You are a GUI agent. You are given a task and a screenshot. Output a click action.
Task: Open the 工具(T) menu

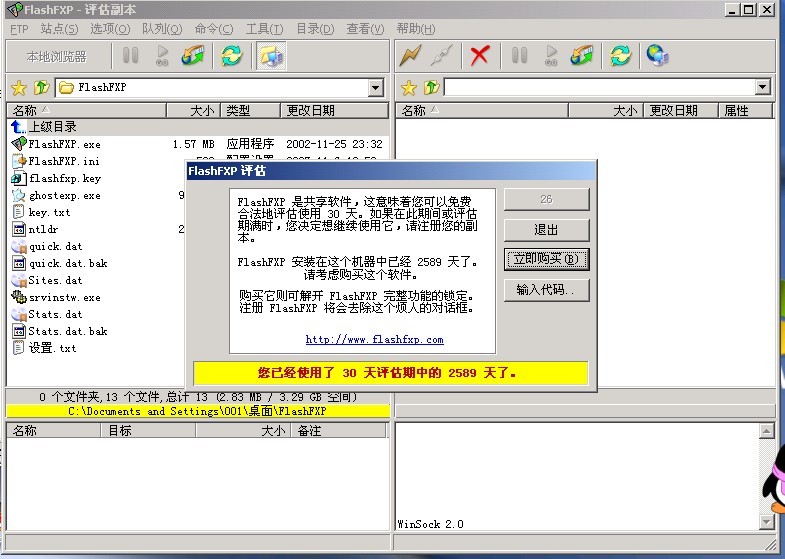[264, 29]
